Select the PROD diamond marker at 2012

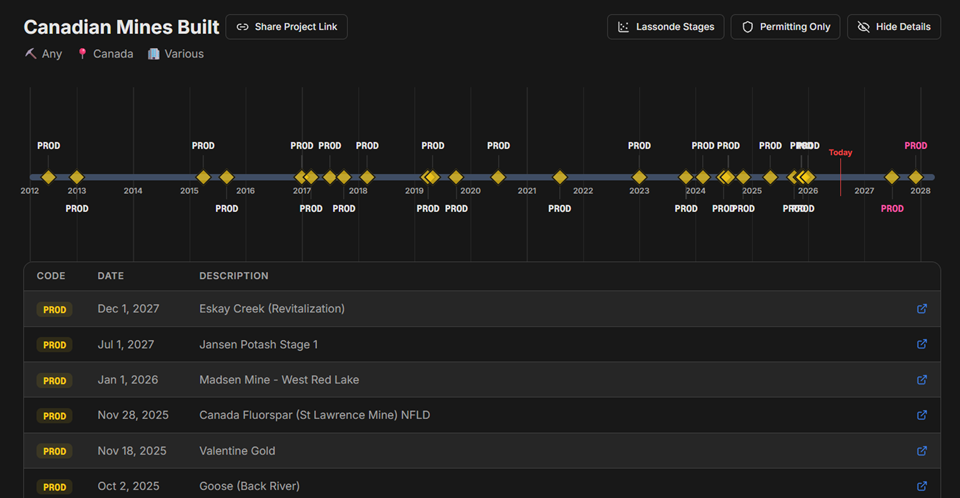pos(48,177)
